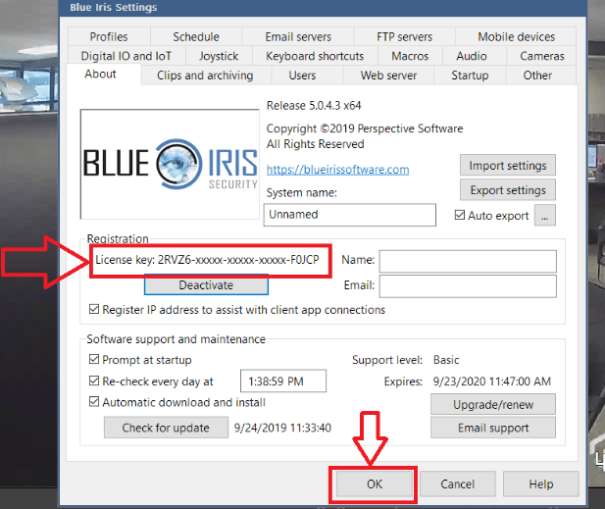Select the Clips and archiving tab
The width and height of the screenshot is (605, 509).
pos(205,75)
